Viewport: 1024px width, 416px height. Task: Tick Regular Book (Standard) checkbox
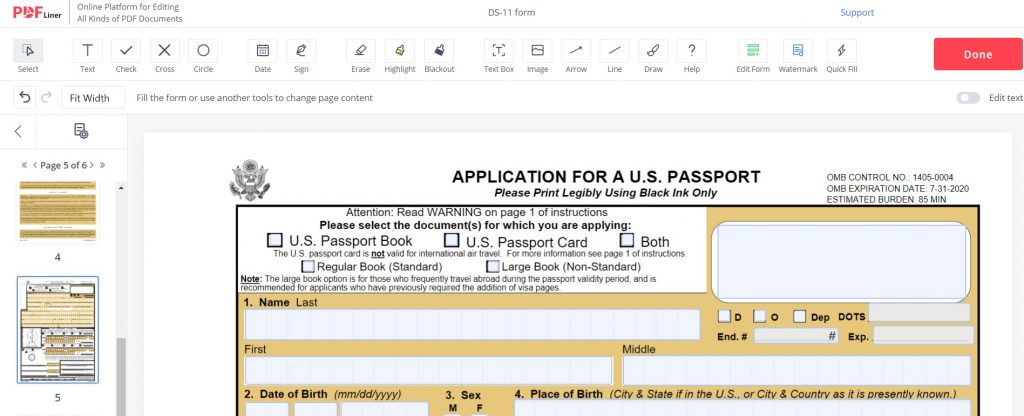[x=308, y=266]
